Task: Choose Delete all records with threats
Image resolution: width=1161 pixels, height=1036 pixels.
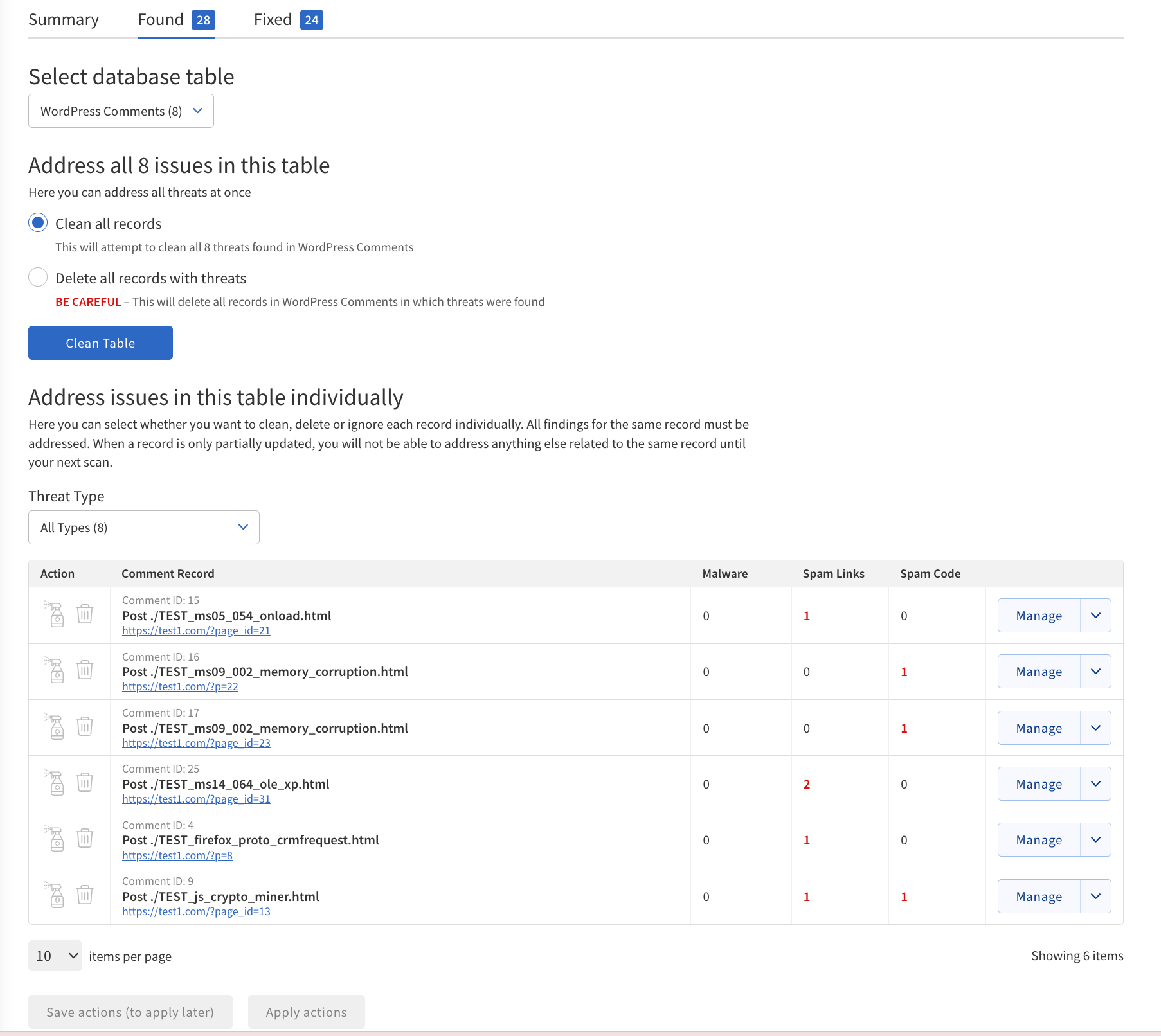Action: [38, 277]
